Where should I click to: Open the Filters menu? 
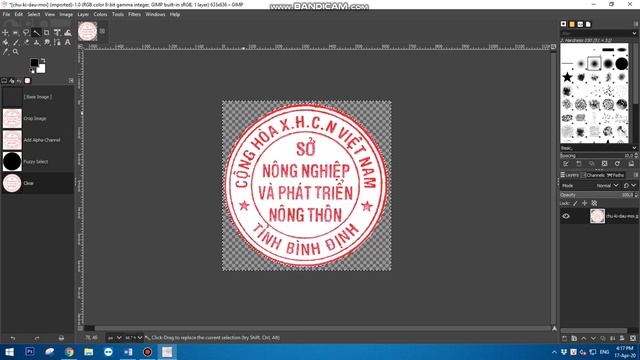coord(134,14)
